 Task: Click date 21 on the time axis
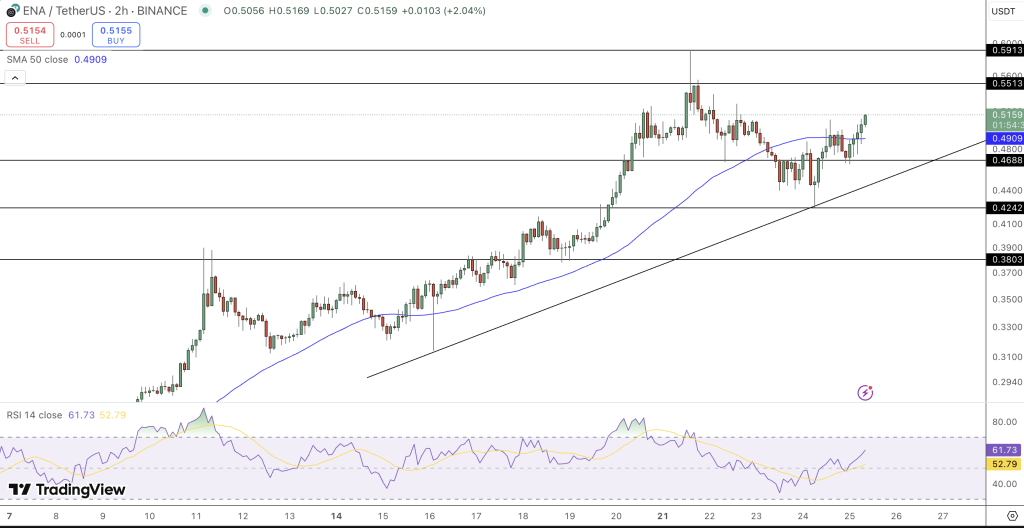click(662, 515)
